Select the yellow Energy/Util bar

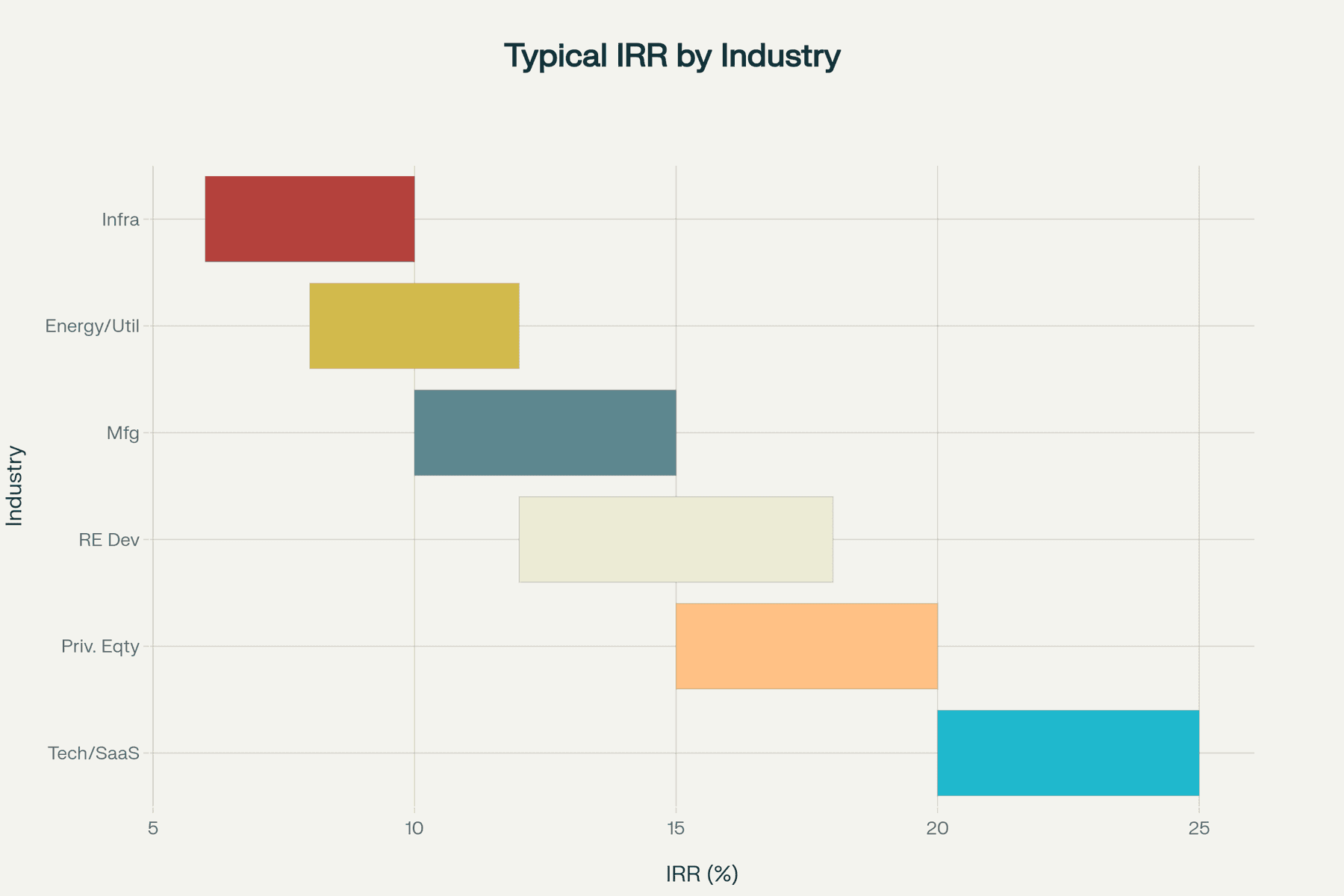414,326
